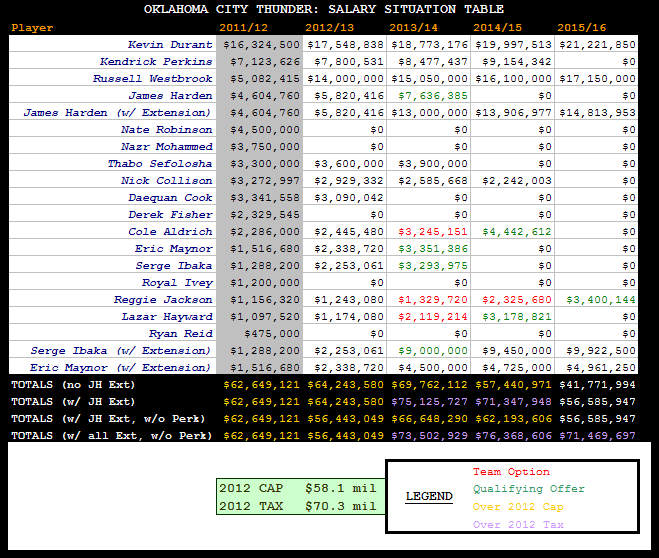Click the Russell Westbrook row label
Image resolution: width=659 pixels, height=558 pixels.
(x=153, y=79)
